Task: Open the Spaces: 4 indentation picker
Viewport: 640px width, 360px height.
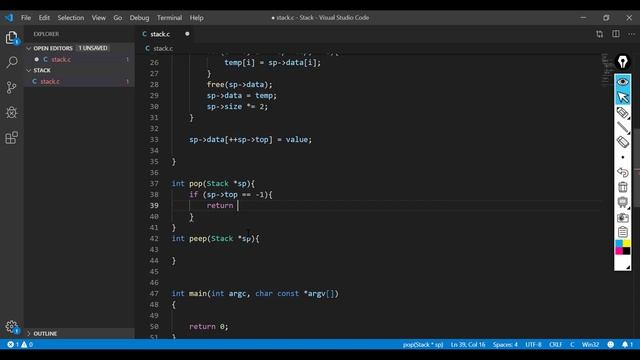Action: (x=505, y=344)
